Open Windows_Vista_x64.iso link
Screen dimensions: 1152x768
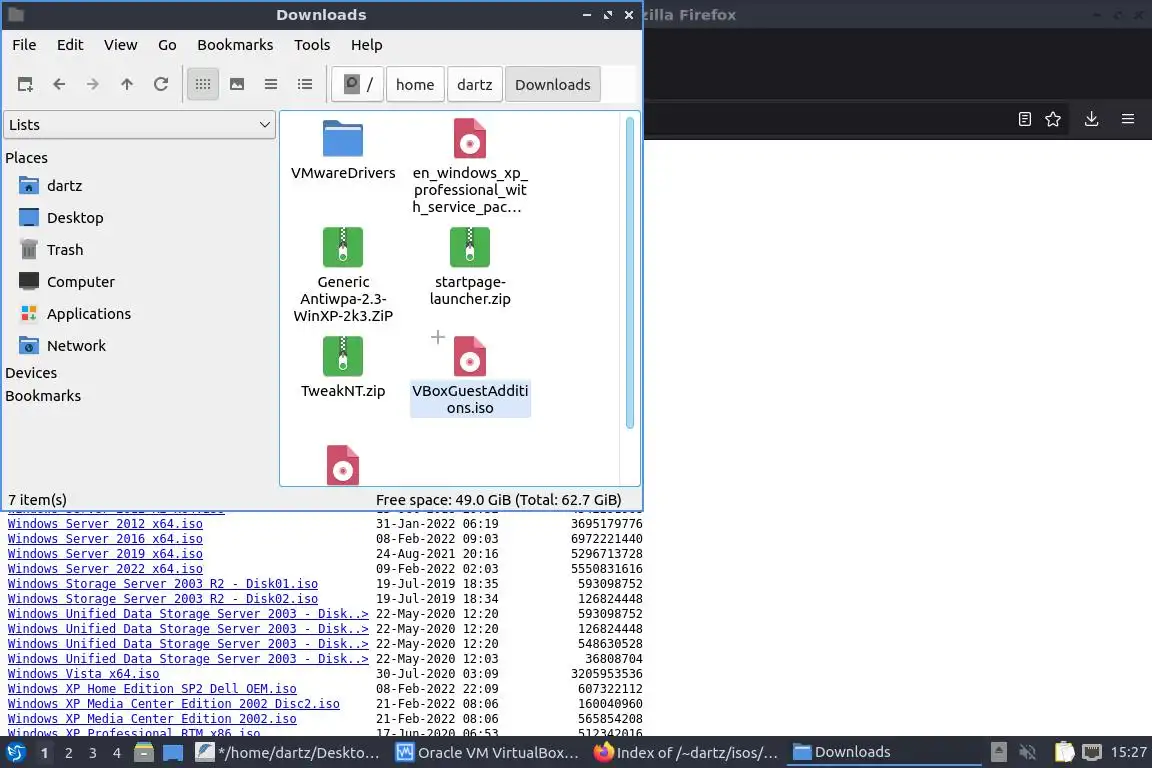[x=83, y=674]
